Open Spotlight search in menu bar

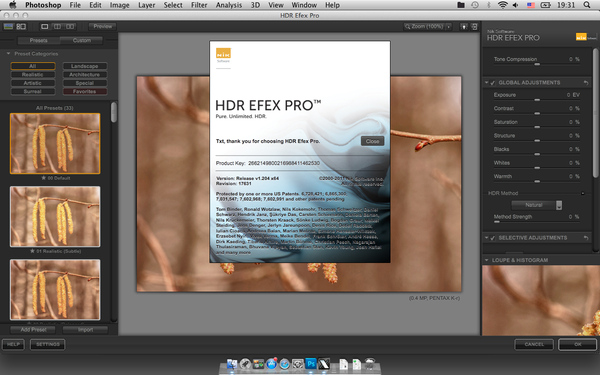587,5
